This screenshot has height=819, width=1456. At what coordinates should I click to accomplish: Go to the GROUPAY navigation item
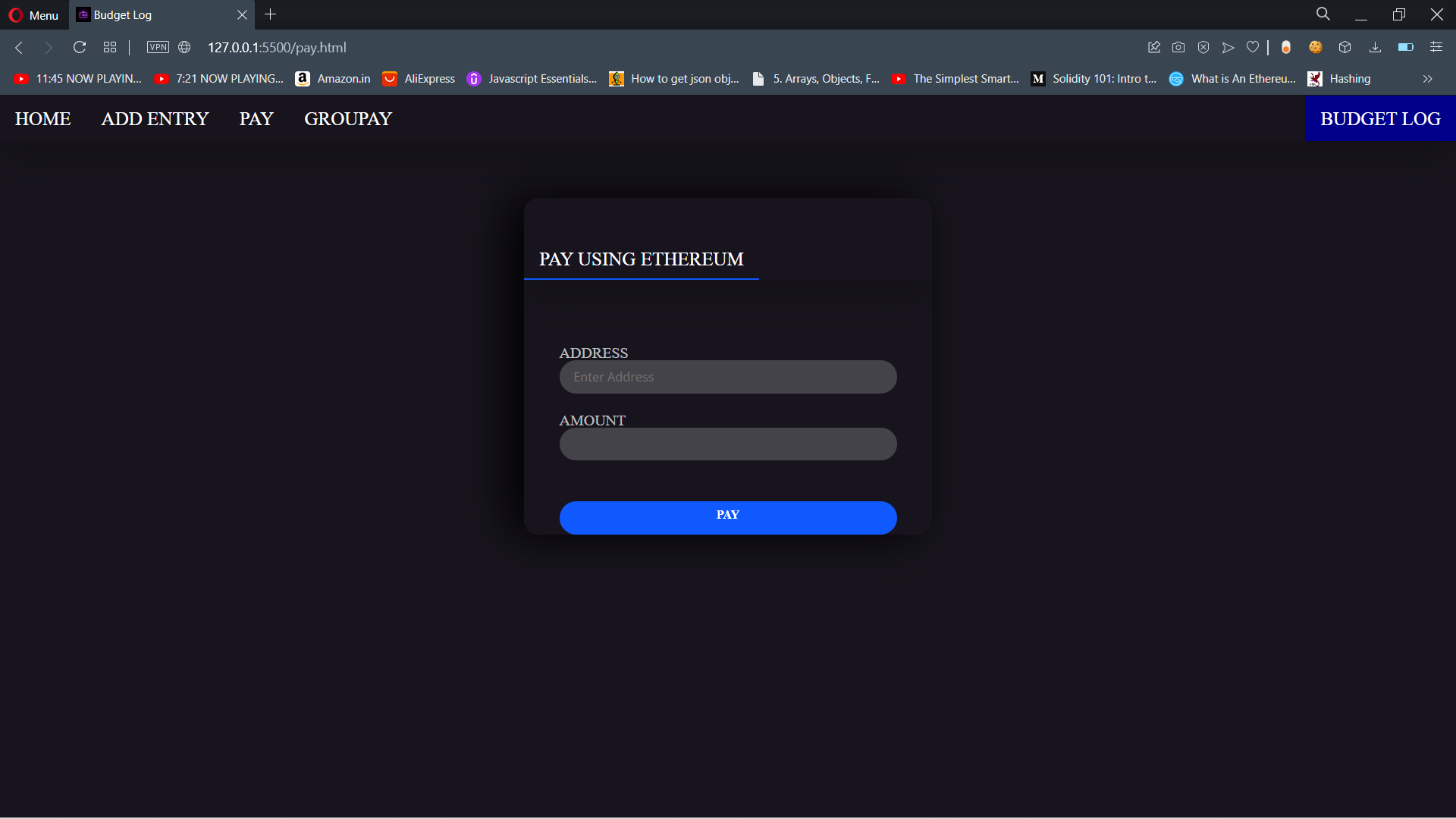click(x=347, y=119)
